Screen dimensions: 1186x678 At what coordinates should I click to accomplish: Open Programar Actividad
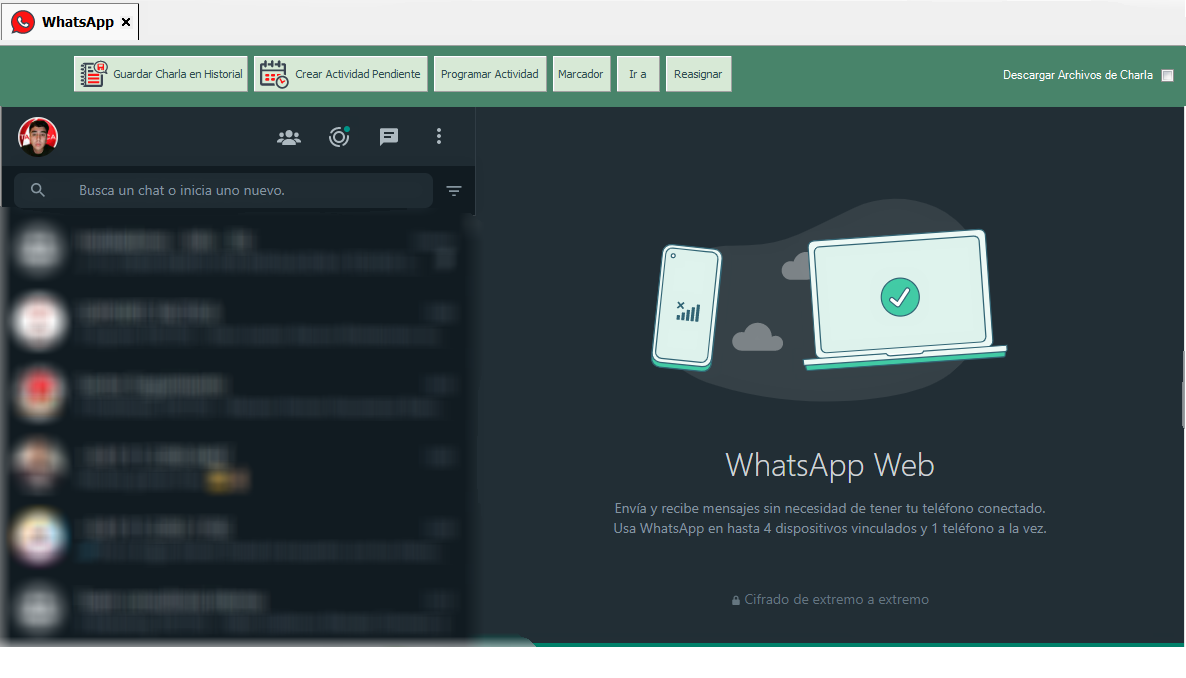489,74
